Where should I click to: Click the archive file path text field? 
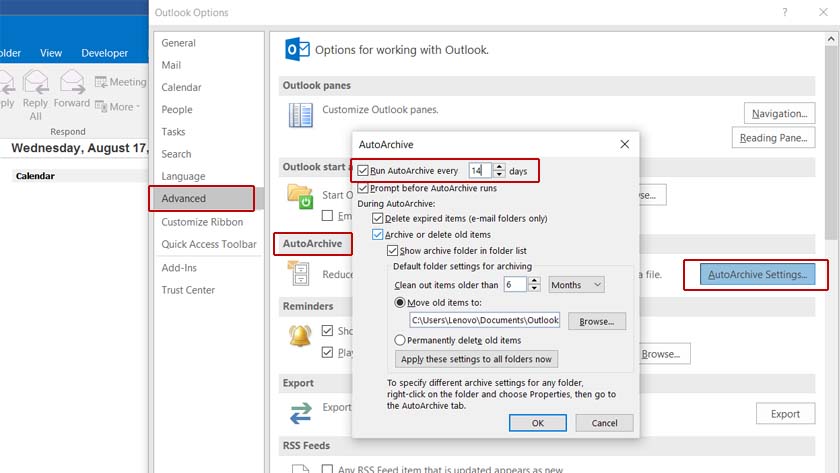point(485,320)
